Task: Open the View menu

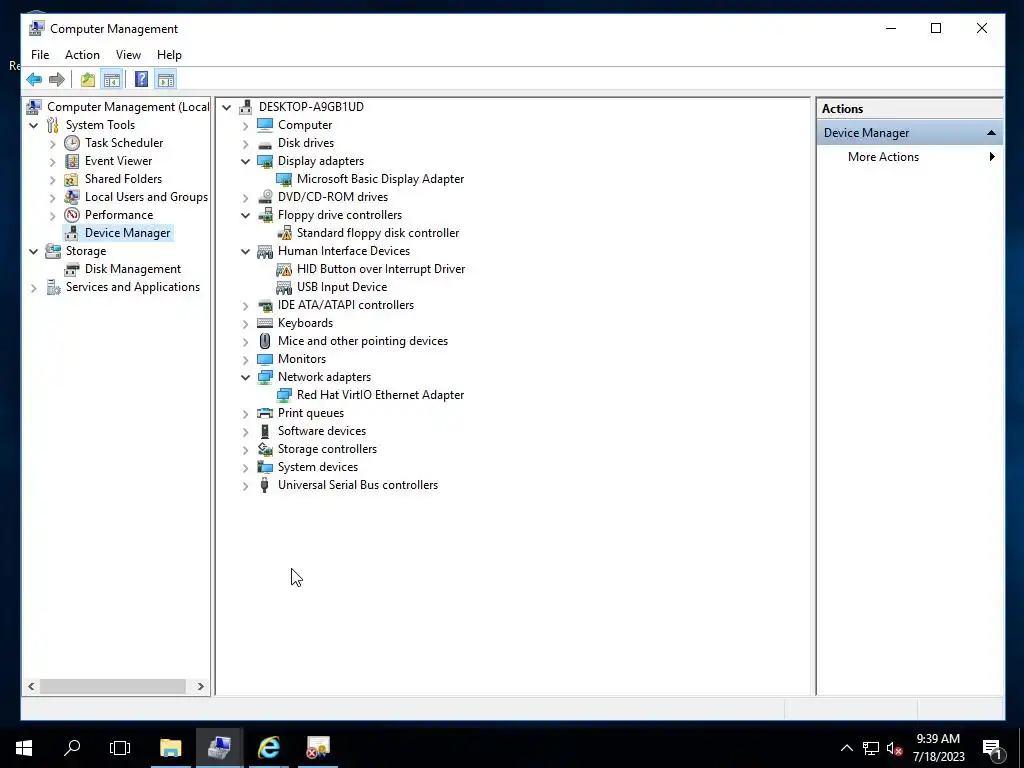Action: (x=128, y=55)
